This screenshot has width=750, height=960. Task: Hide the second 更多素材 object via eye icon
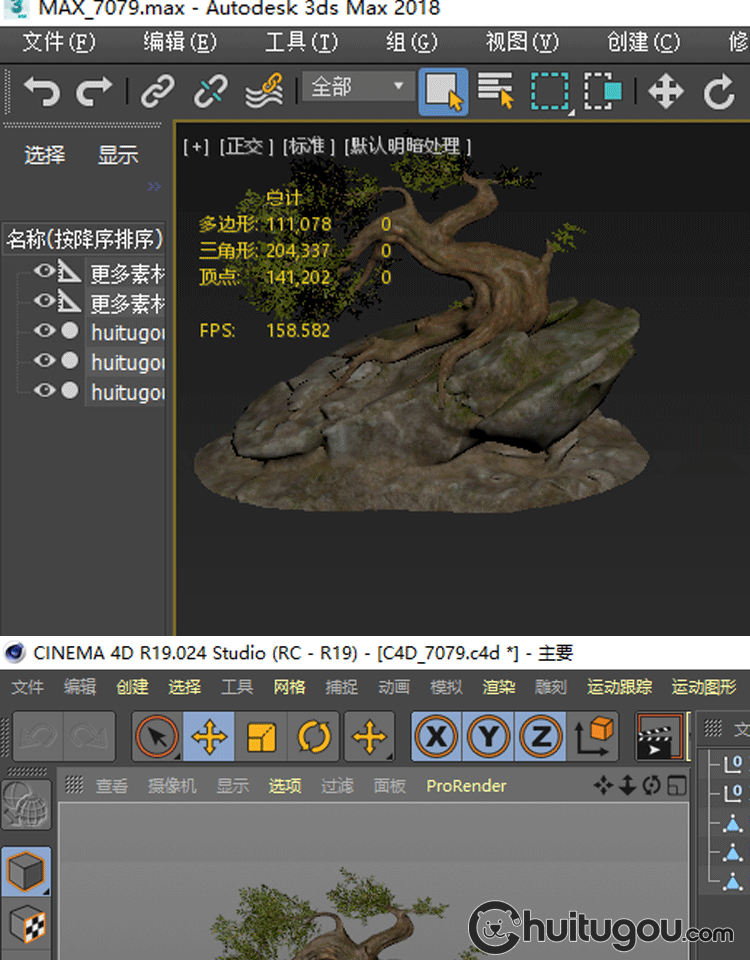43,300
